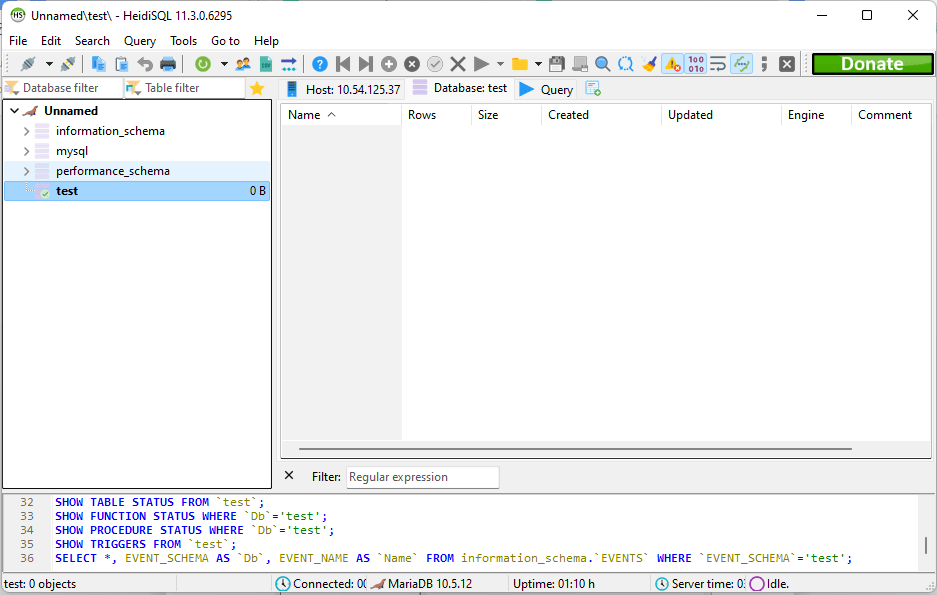This screenshot has width=937, height=595.
Task: Click the Name column header to sort
Action: 304,115
